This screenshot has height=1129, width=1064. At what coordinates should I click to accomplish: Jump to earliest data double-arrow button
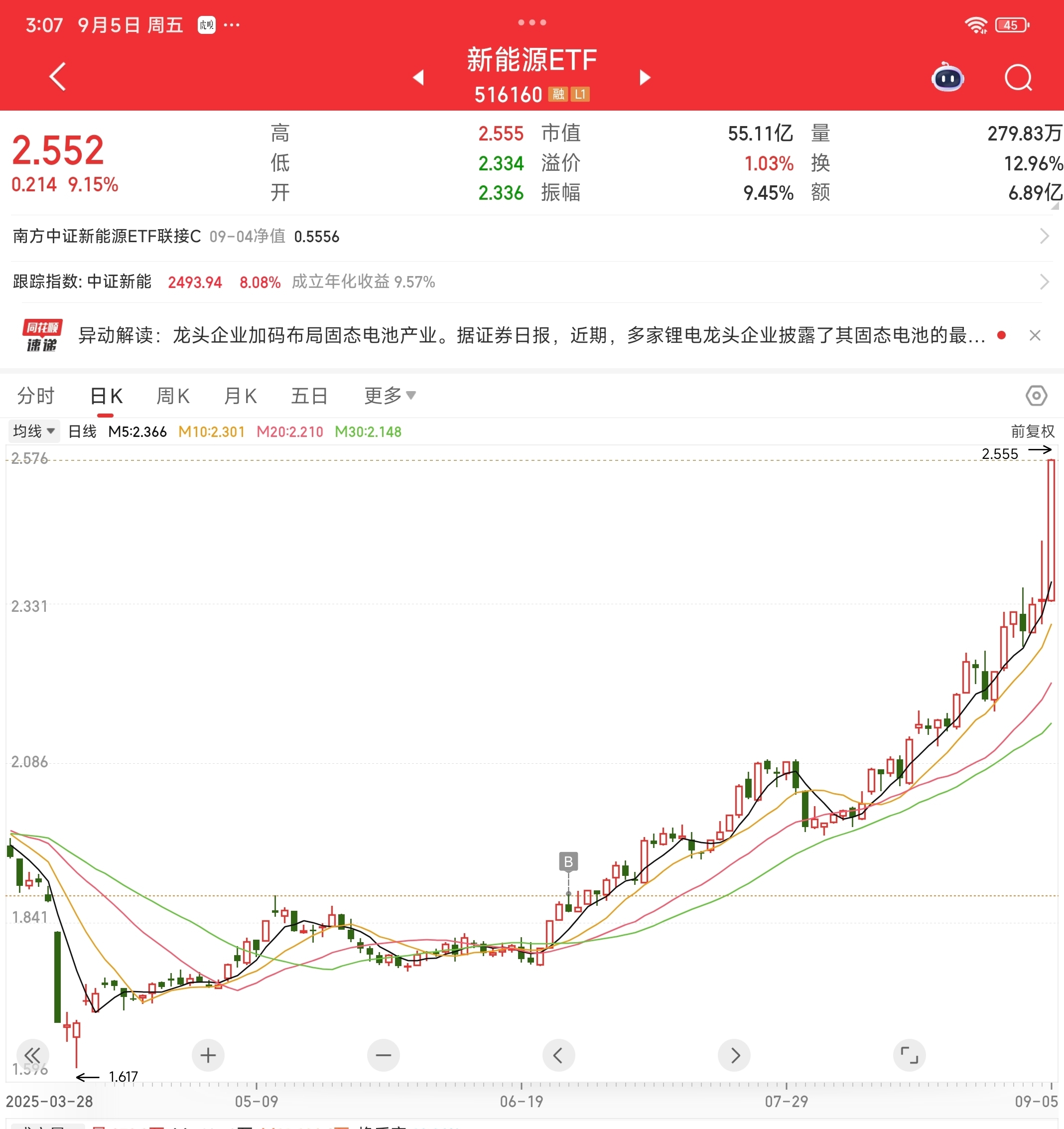click(32, 1055)
